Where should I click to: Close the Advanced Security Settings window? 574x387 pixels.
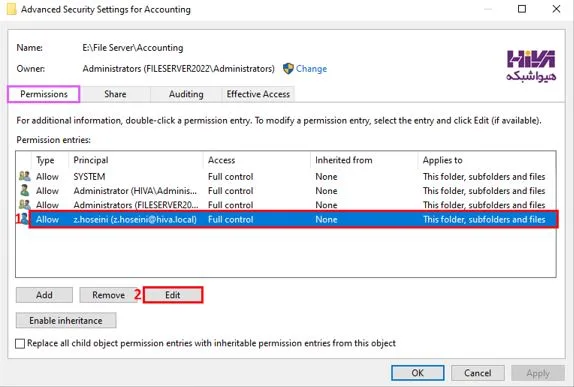[556, 9]
